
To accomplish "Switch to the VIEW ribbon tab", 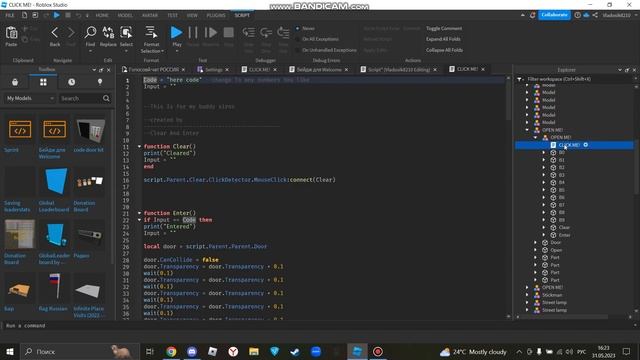I will 192,15.
